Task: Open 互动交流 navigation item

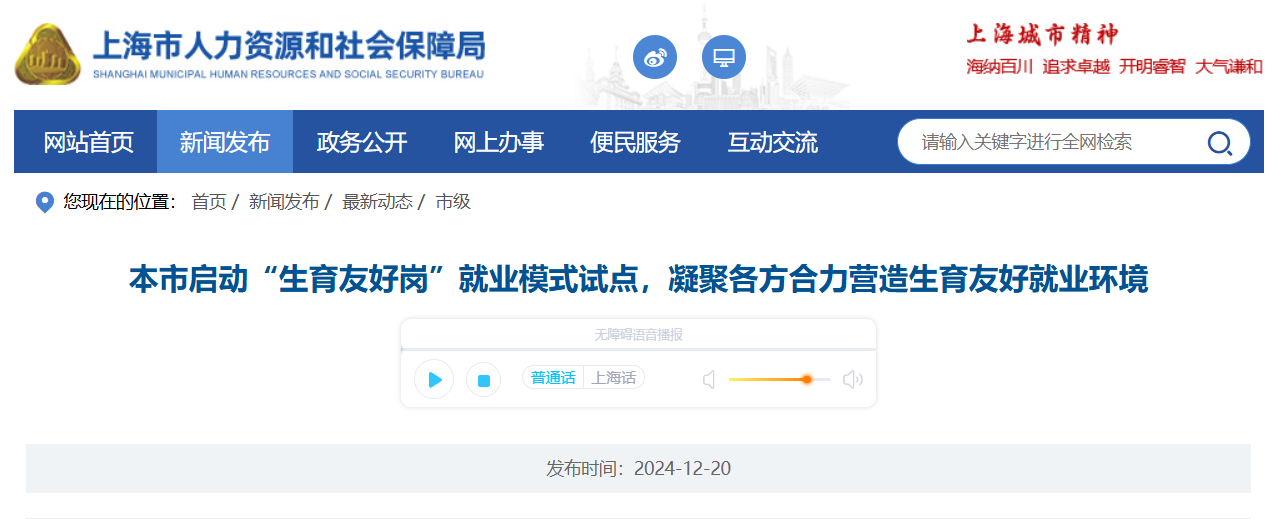Action: coord(772,142)
